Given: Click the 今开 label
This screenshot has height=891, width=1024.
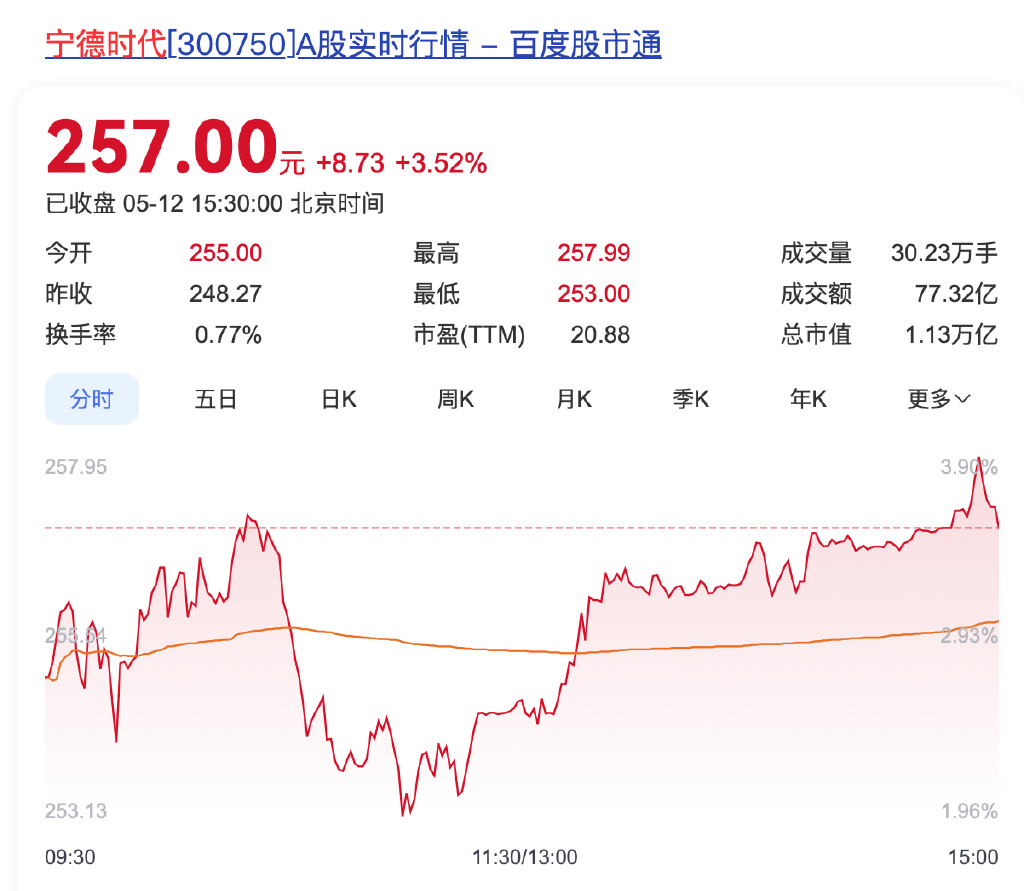Looking at the screenshot, I should pos(69,253).
